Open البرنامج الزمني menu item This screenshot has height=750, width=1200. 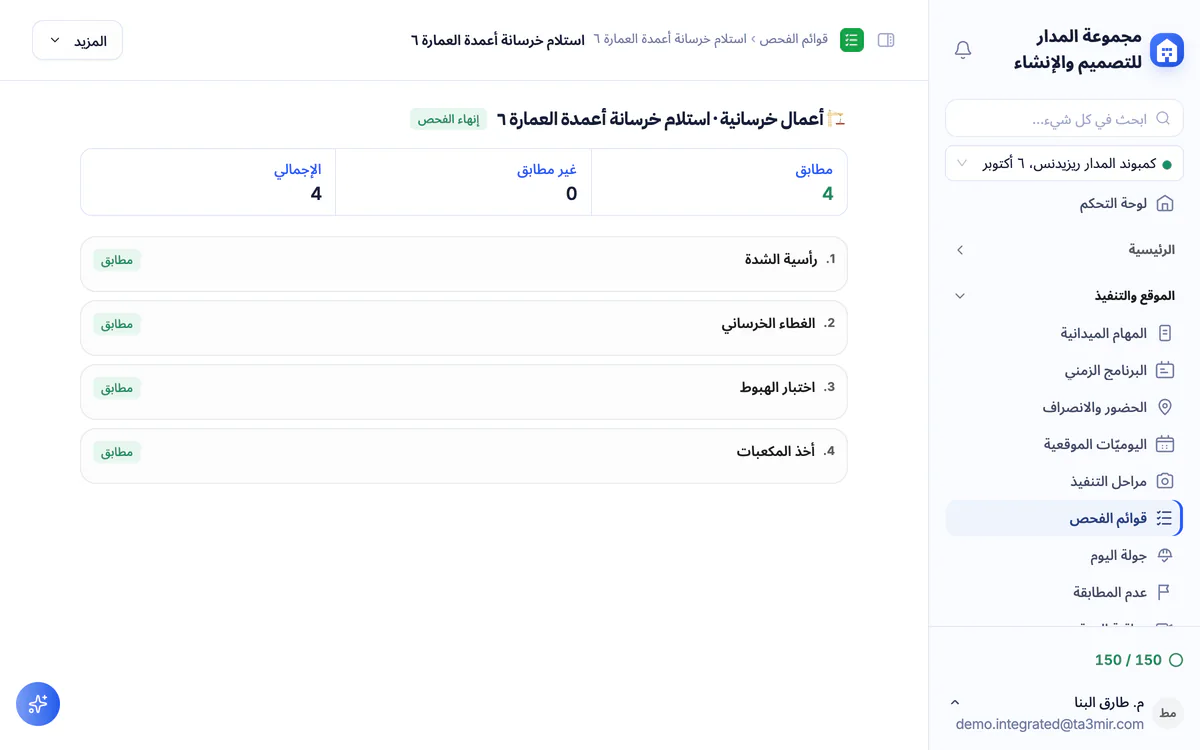point(1064,370)
